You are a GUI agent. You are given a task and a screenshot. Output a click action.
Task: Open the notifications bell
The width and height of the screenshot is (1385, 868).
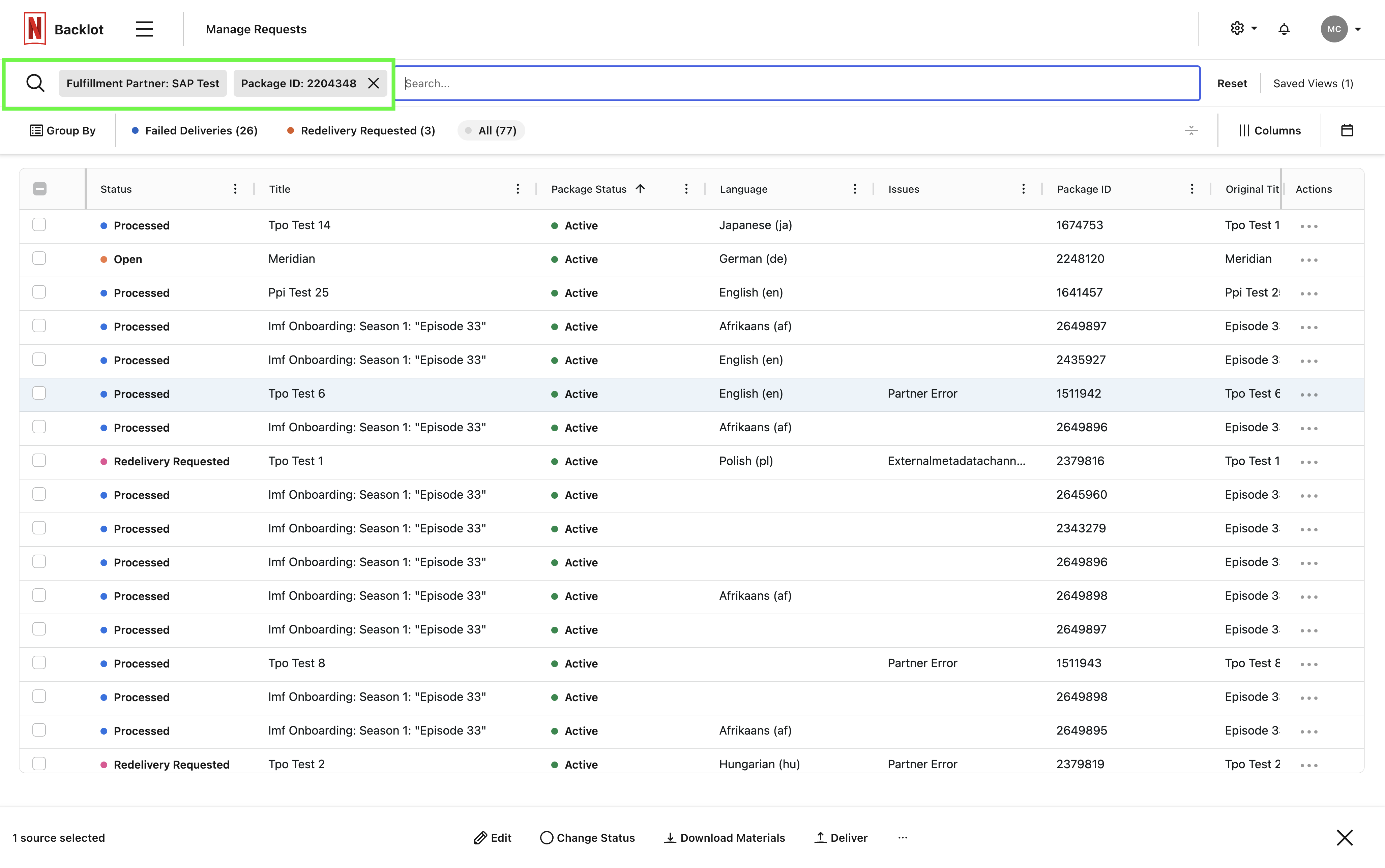(1284, 29)
